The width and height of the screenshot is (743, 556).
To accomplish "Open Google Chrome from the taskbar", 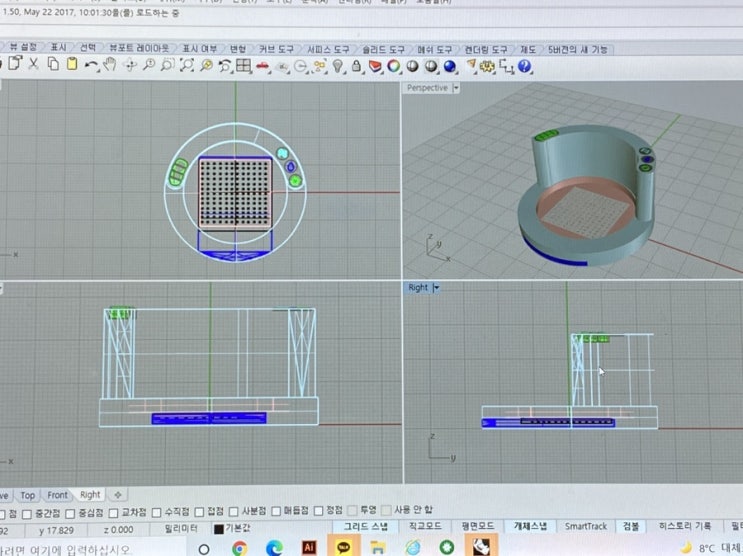I will 240,548.
